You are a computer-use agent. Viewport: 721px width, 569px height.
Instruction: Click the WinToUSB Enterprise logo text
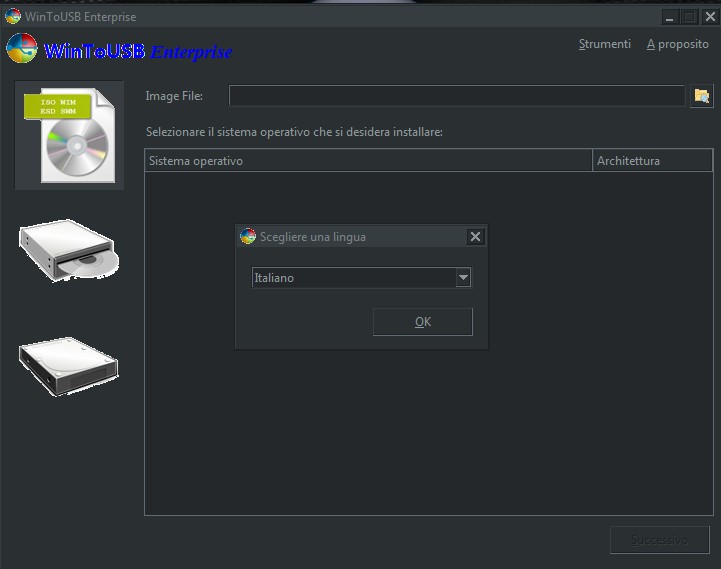pyautogui.click(x=138, y=52)
